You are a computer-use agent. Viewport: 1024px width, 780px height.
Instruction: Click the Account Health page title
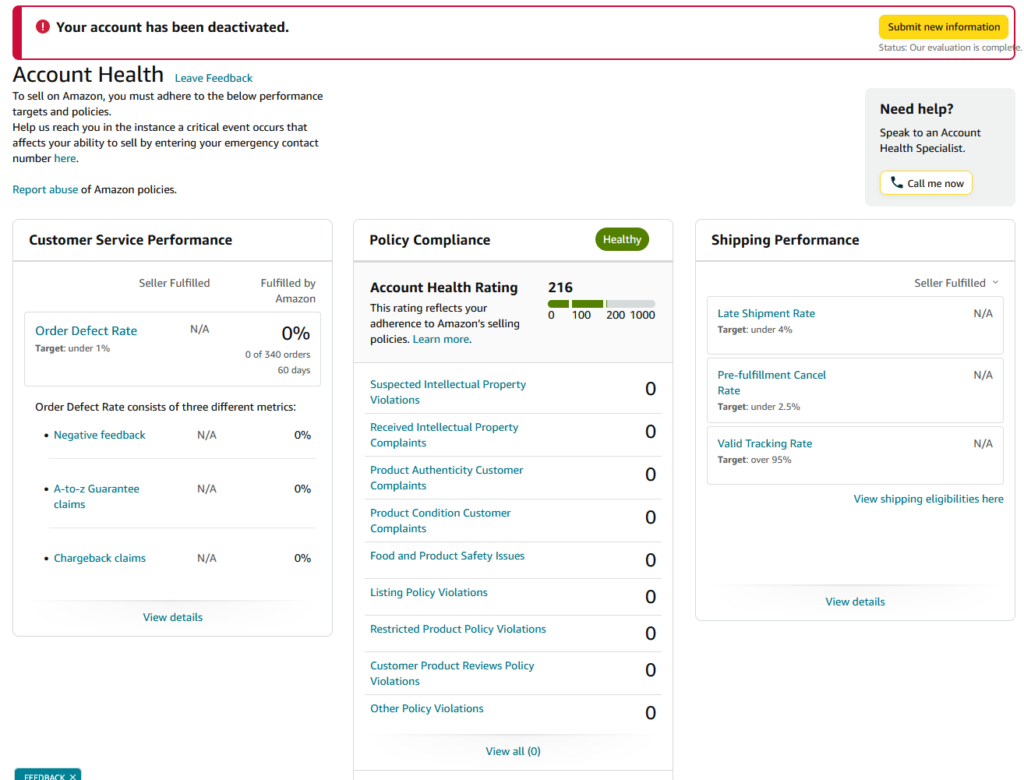coord(88,74)
